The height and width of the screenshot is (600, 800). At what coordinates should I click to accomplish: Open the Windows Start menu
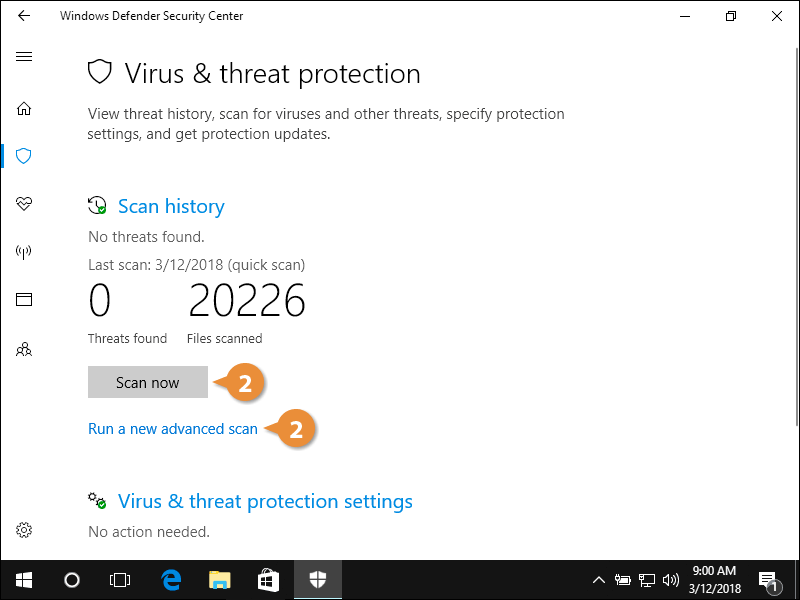click(x=24, y=579)
